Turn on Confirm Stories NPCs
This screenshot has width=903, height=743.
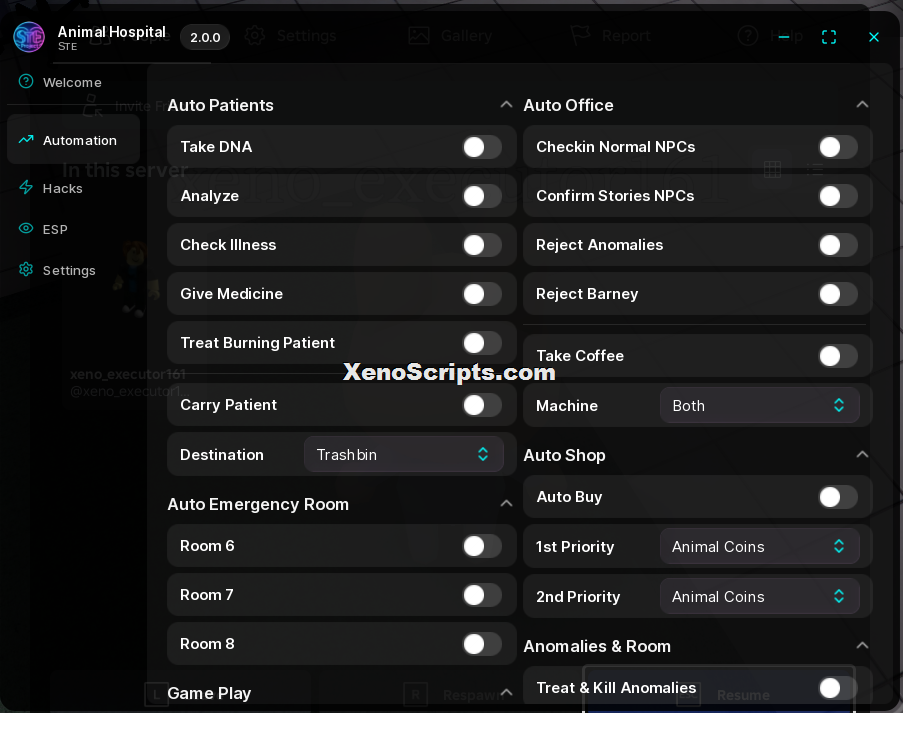(x=838, y=196)
